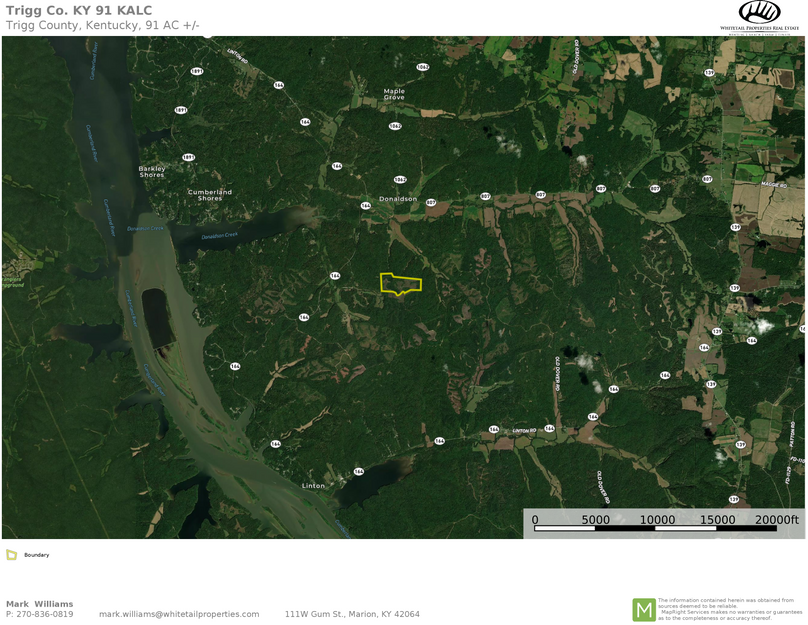This screenshot has width=808, height=625.
Task: Click the Linton town label
Action: click(x=313, y=486)
